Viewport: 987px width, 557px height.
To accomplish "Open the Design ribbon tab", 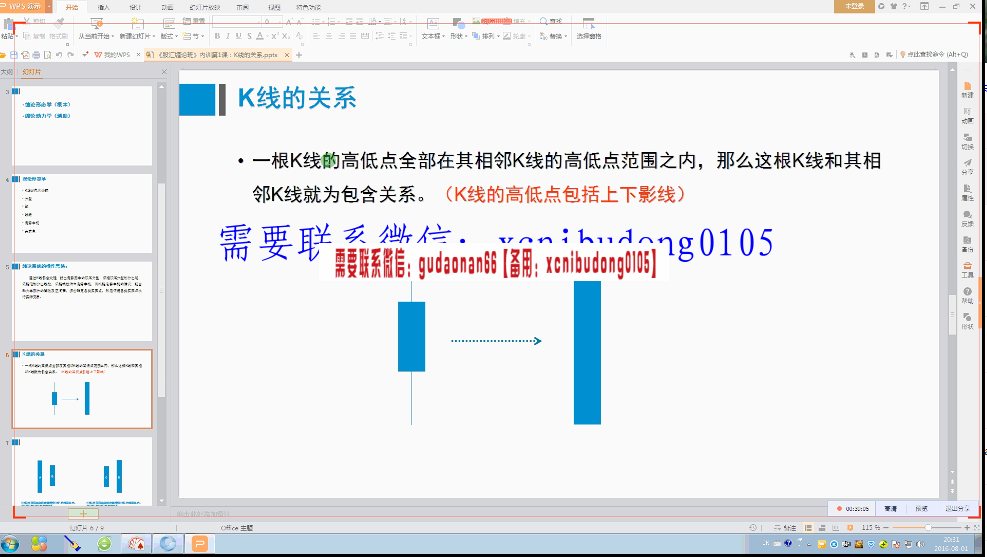I will click(135, 7).
